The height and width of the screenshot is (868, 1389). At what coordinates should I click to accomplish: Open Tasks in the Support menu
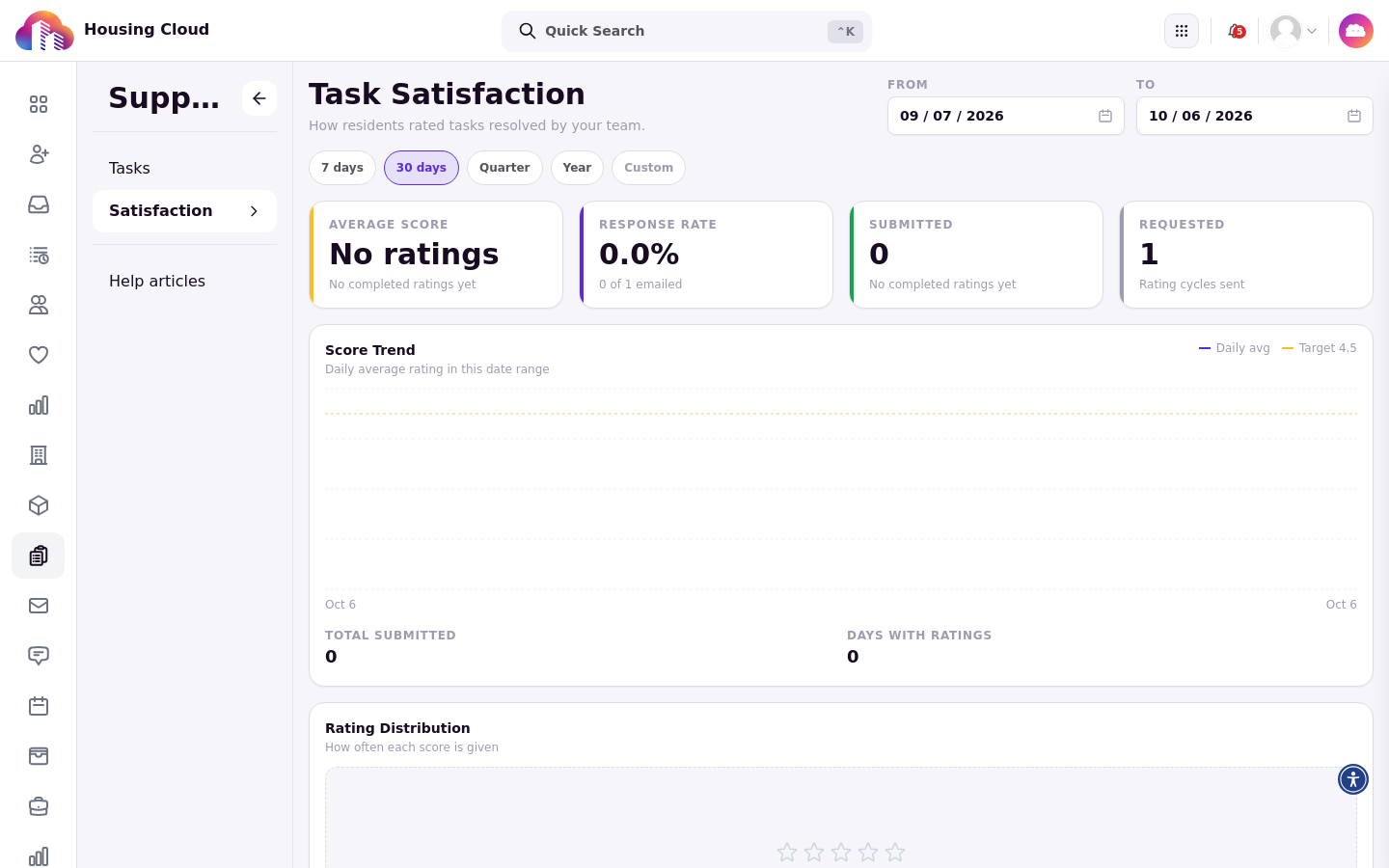(184, 169)
